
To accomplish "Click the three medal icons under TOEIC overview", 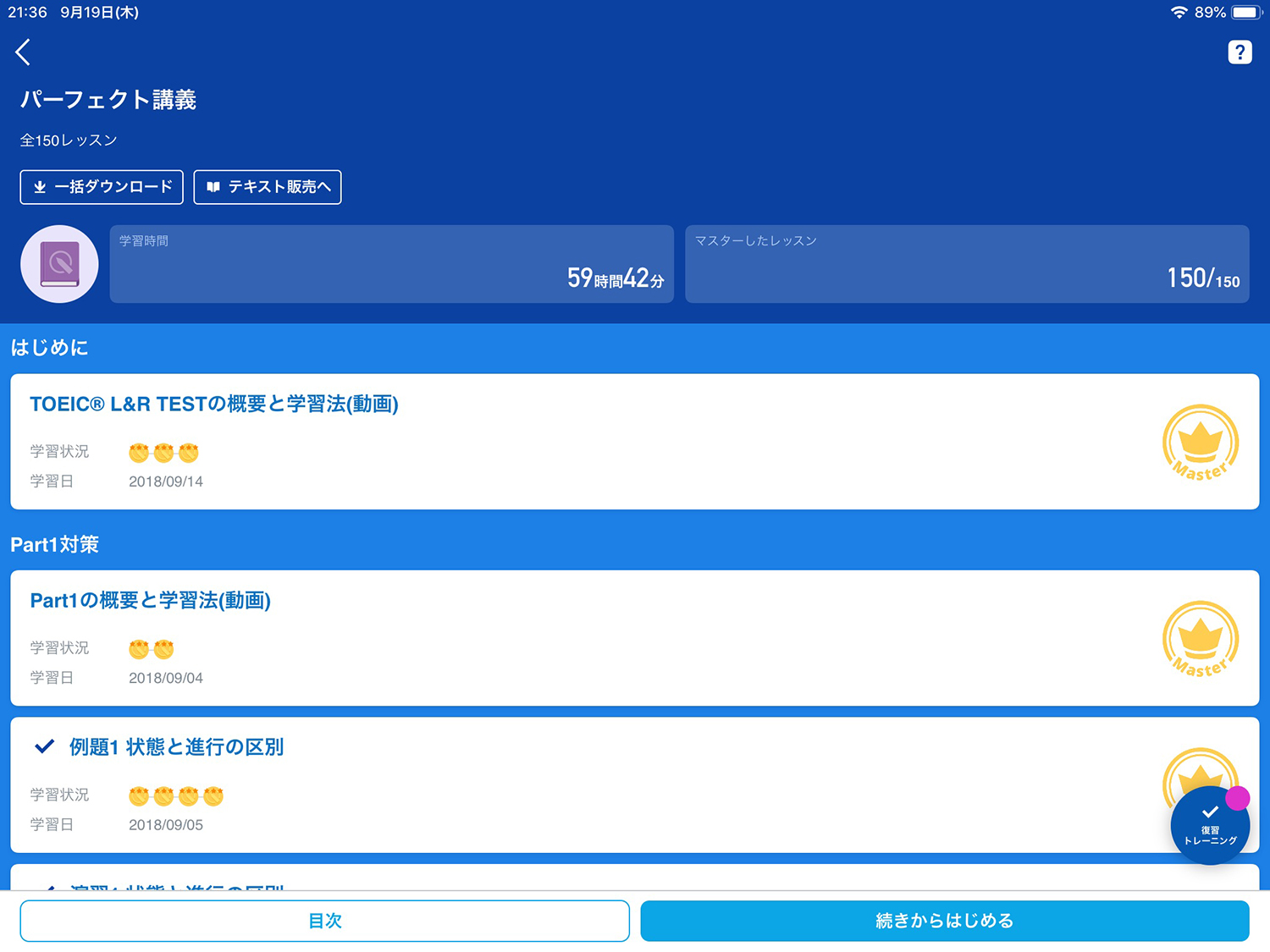I will [163, 453].
